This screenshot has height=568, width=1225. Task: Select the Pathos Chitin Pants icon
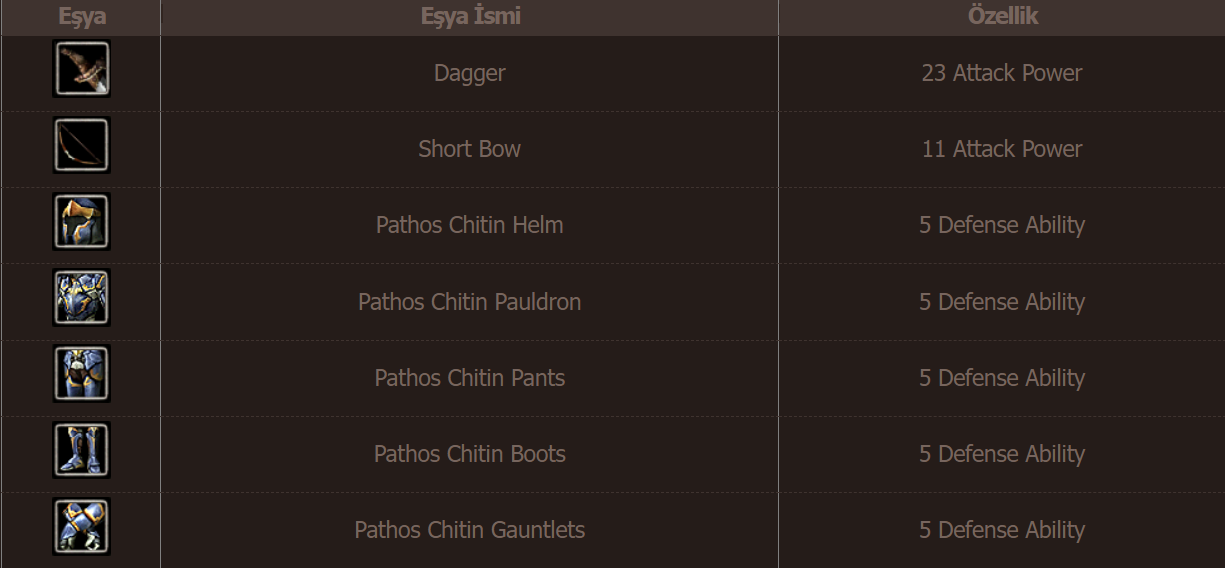coord(81,373)
